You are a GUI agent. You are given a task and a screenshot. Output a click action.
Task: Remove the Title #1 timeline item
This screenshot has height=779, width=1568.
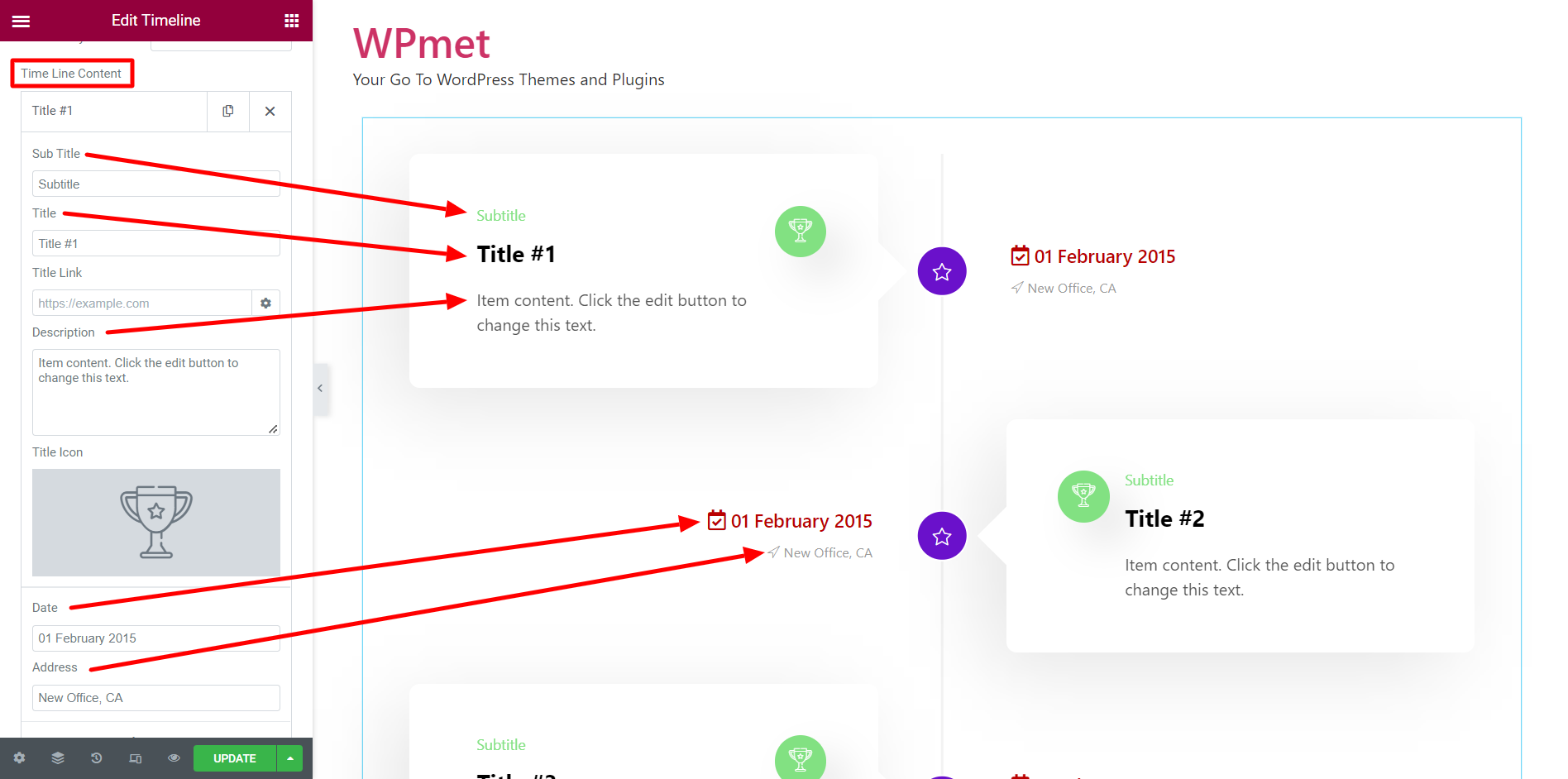click(270, 111)
